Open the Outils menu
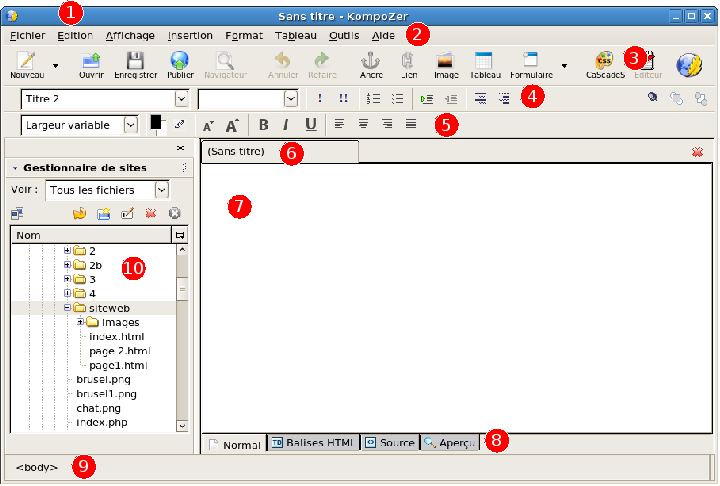The height and width of the screenshot is (486, 720). (x=344, y=35)
